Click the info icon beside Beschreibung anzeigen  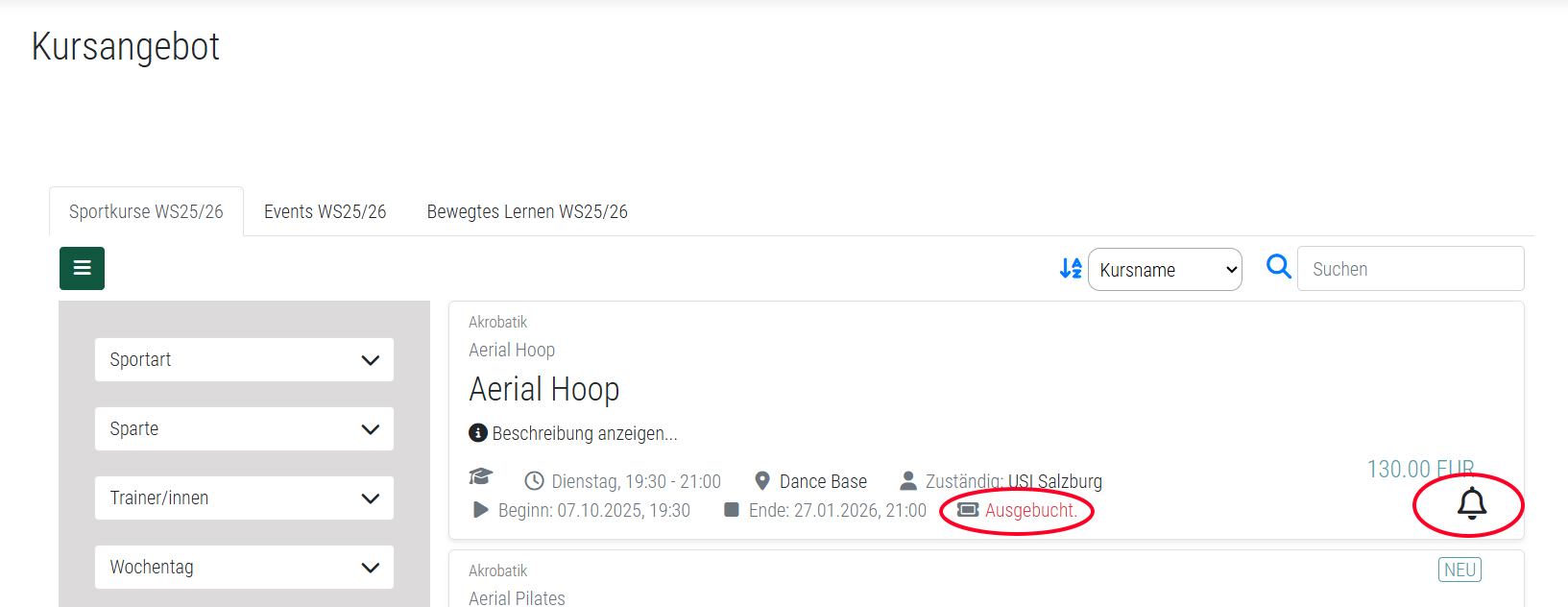pos(477,433)
